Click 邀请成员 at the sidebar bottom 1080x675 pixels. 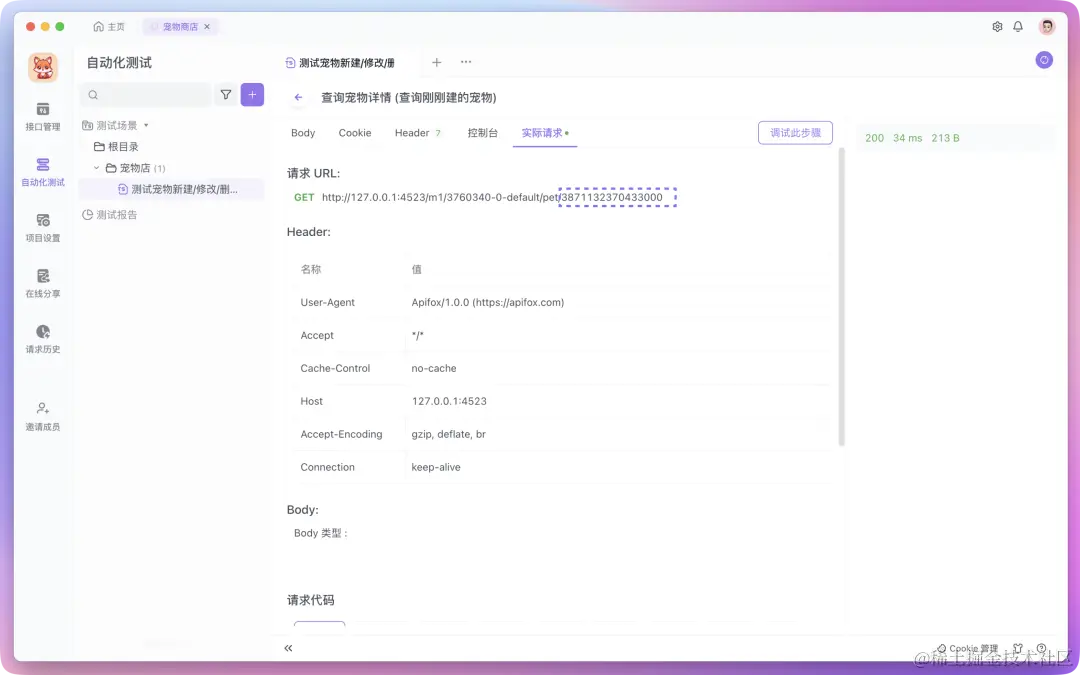[x=41, y=415]
